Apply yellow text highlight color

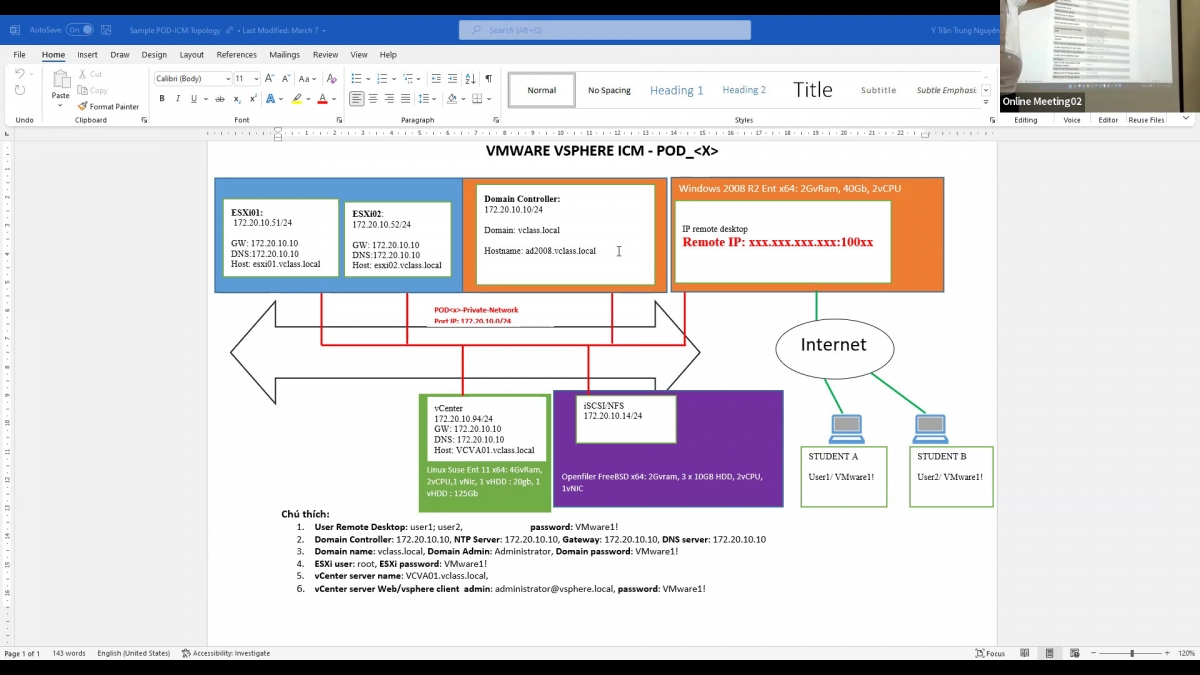point(296,99)
